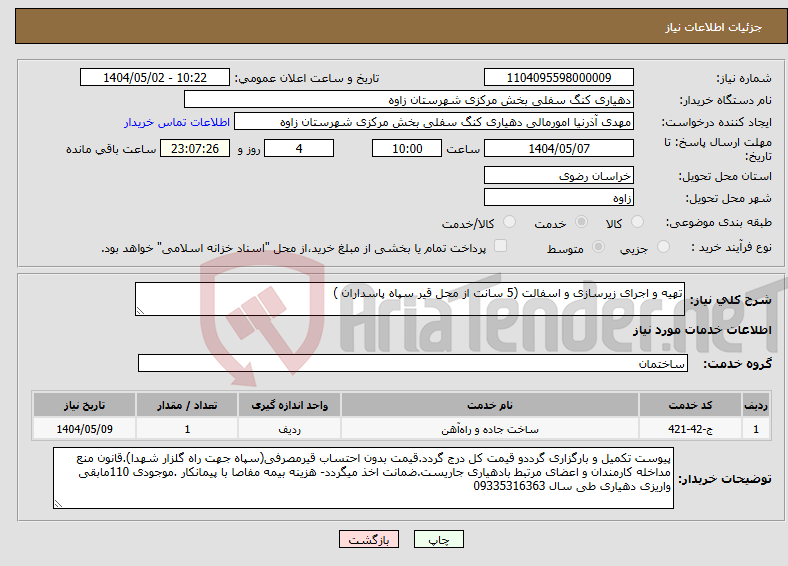
Task: Click the بازگشت back button
Action: point(368,539)
